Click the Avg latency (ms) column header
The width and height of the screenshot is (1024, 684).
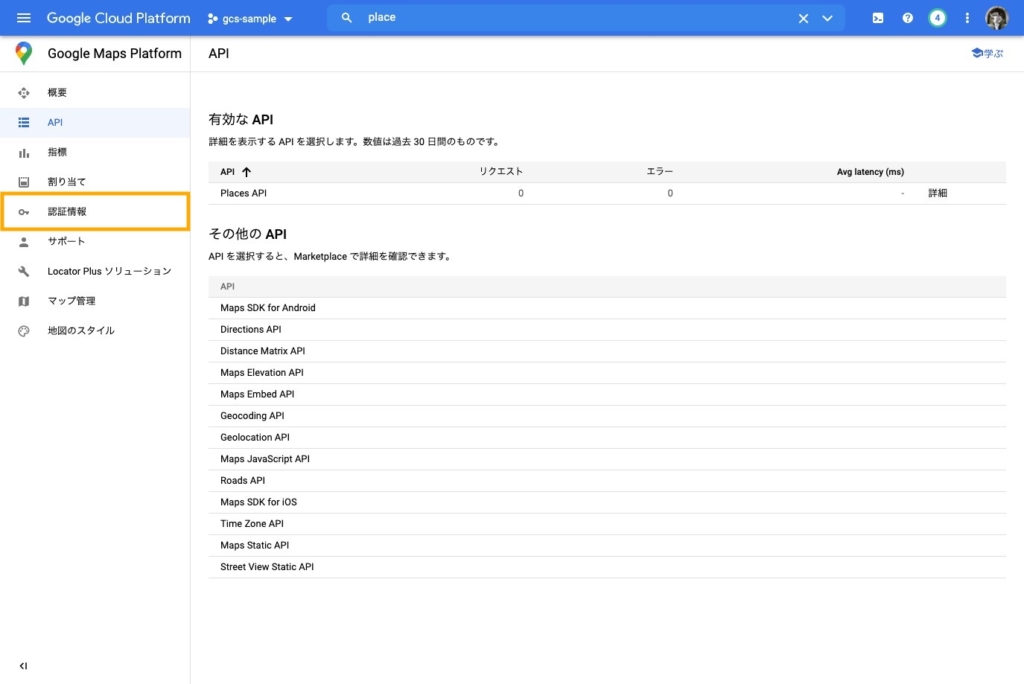pyautogui.click(x=870, y=172)
